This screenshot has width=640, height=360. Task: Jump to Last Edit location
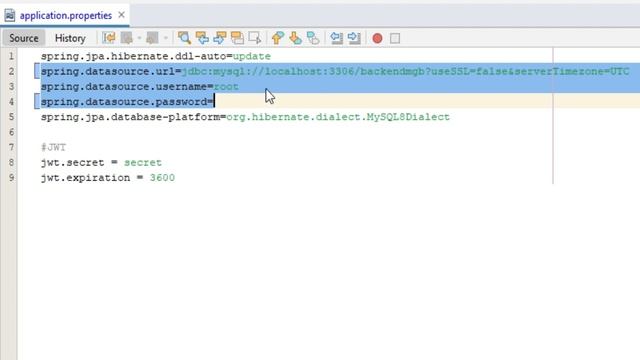109,38
